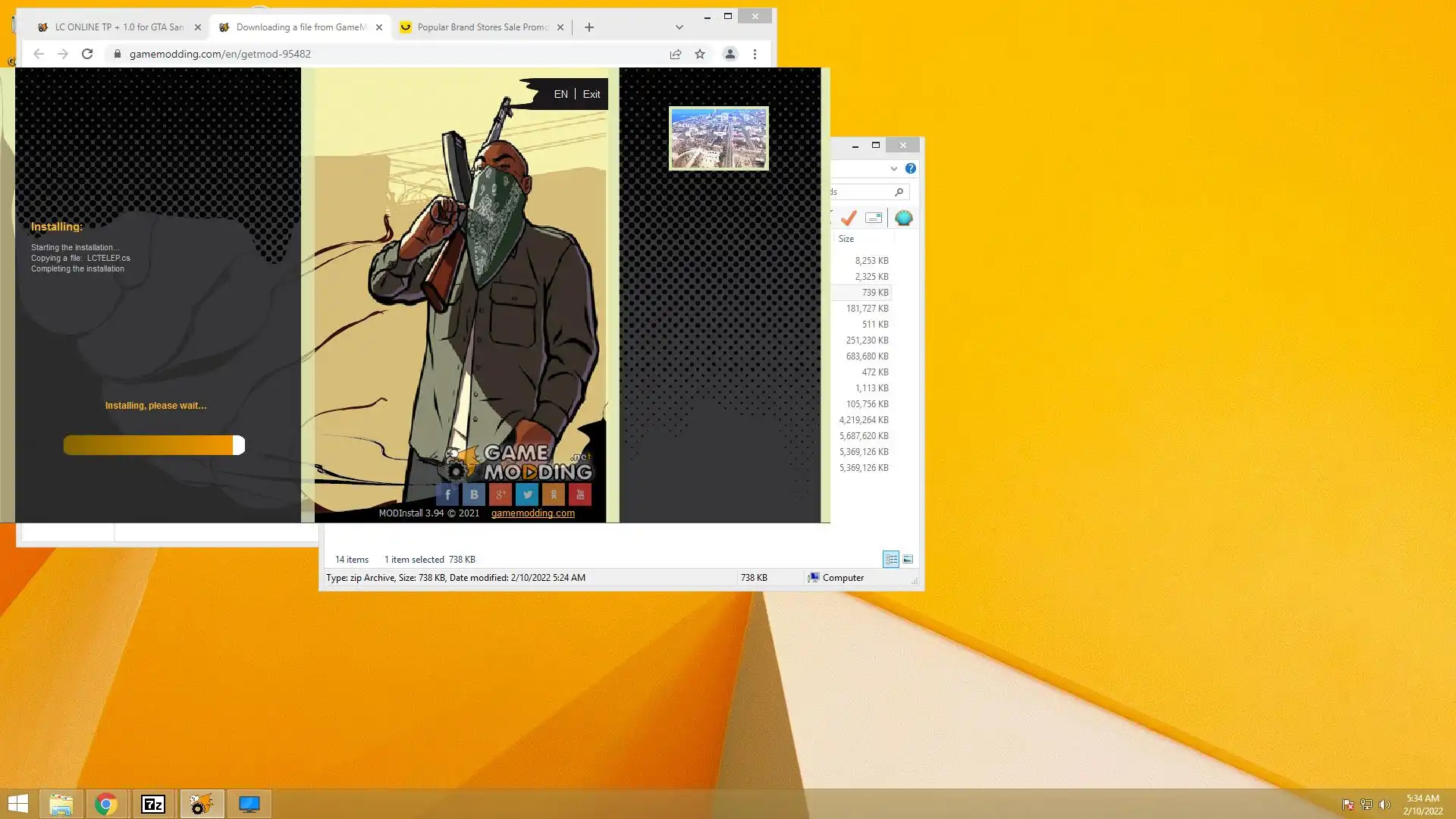This screenshot has width=1456, height=819.
Task: Open the Twitter social icon
Action: coord(527,495)
